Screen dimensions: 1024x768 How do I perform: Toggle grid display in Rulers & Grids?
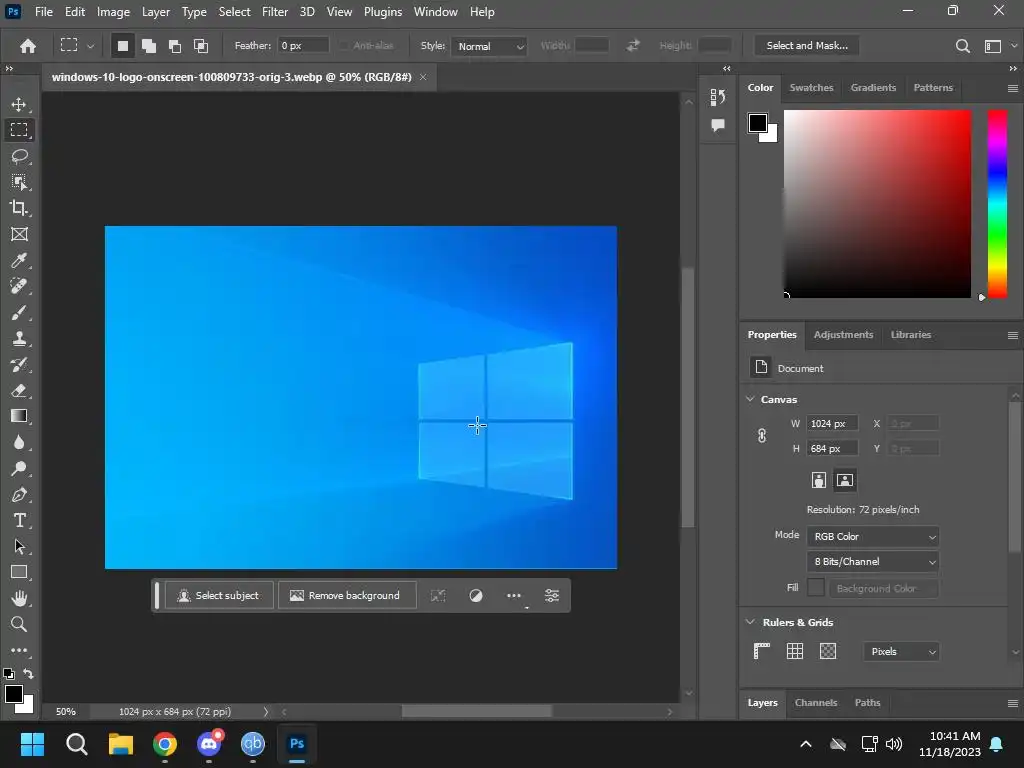[x=795, y=651]
